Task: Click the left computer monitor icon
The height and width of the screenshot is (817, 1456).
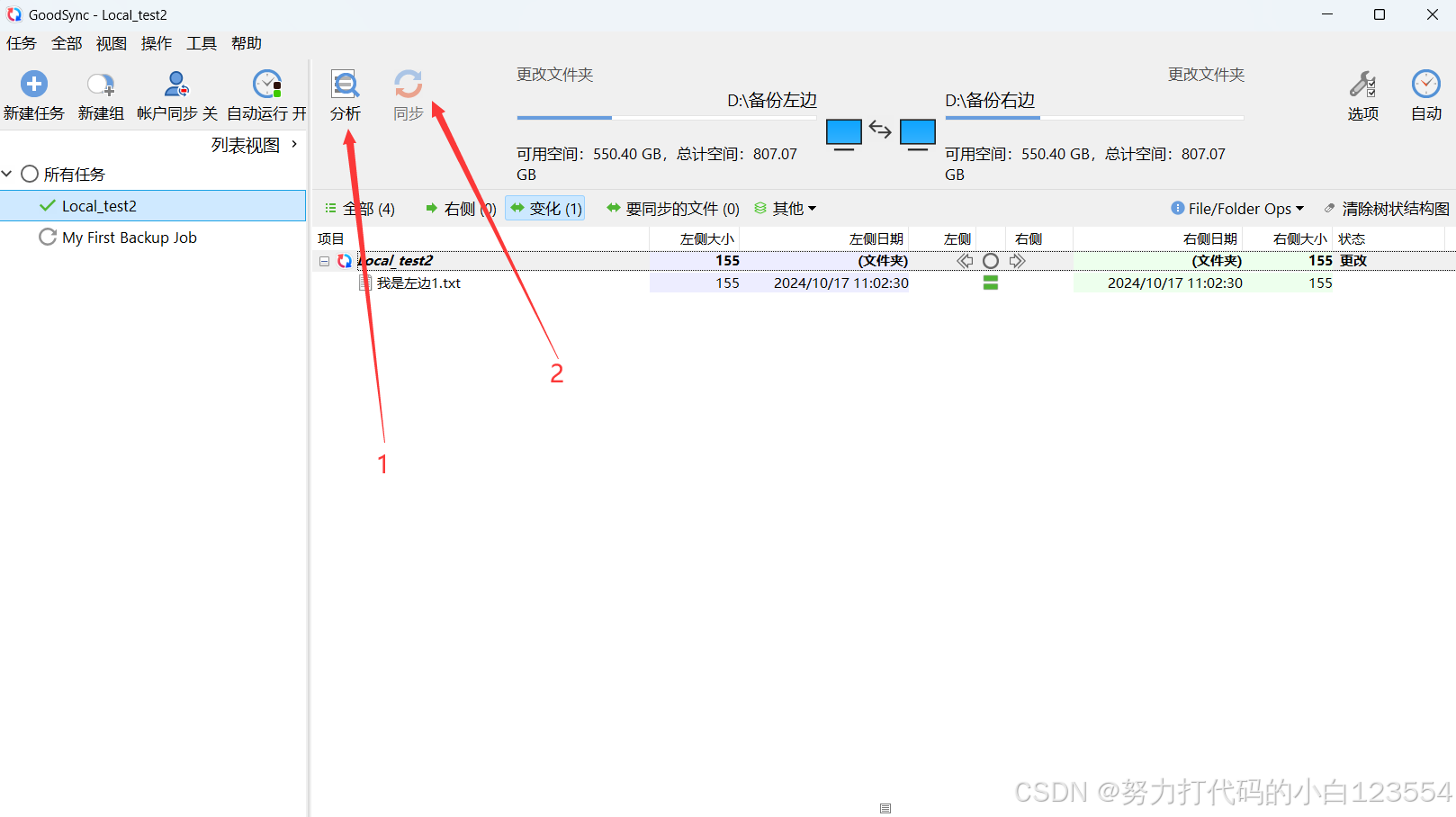Action: 844,134
